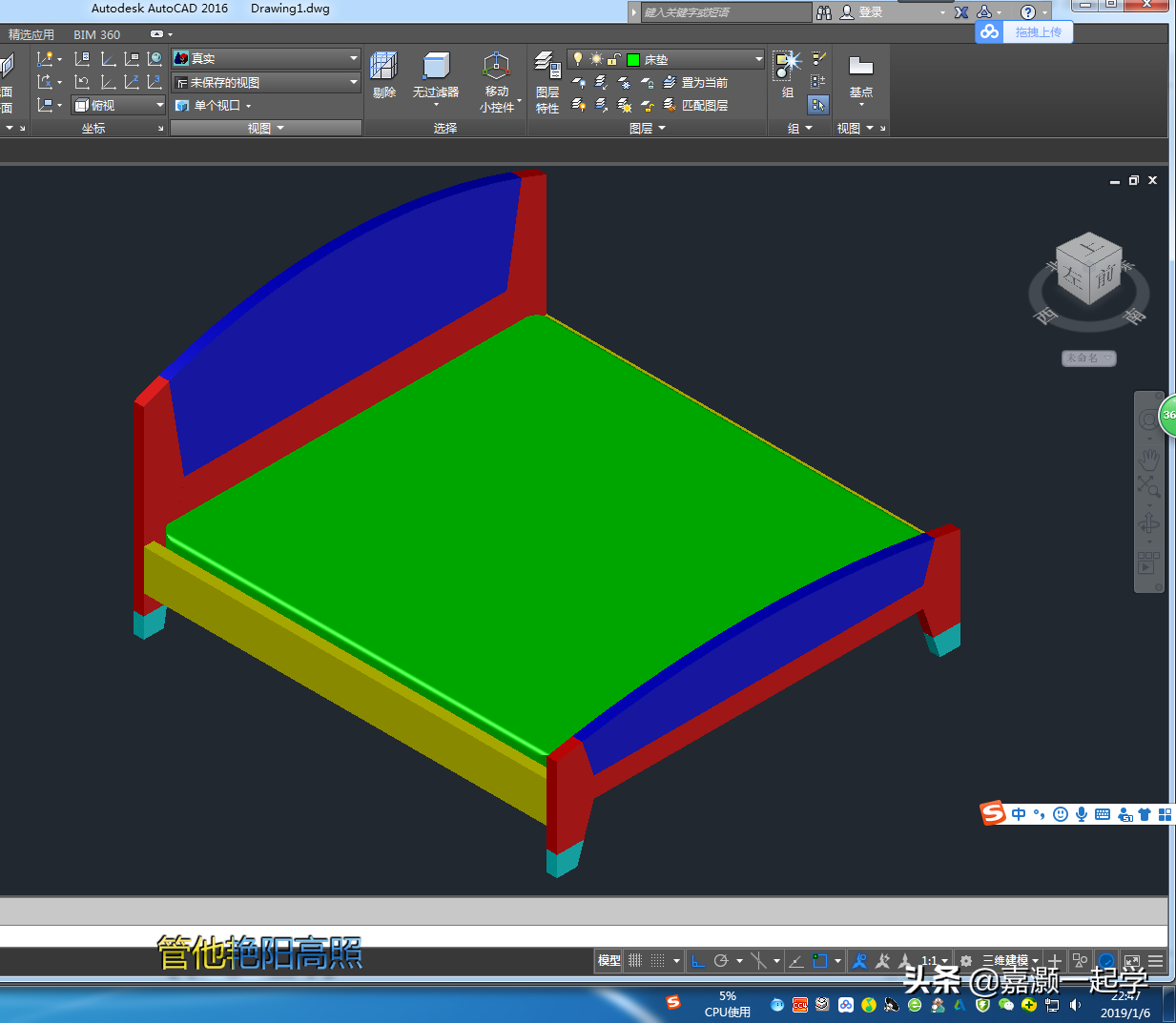Click the ShowMotion icon in navigation bar
This screenshot has height=1023, width=1176.
click(1148, 563)
